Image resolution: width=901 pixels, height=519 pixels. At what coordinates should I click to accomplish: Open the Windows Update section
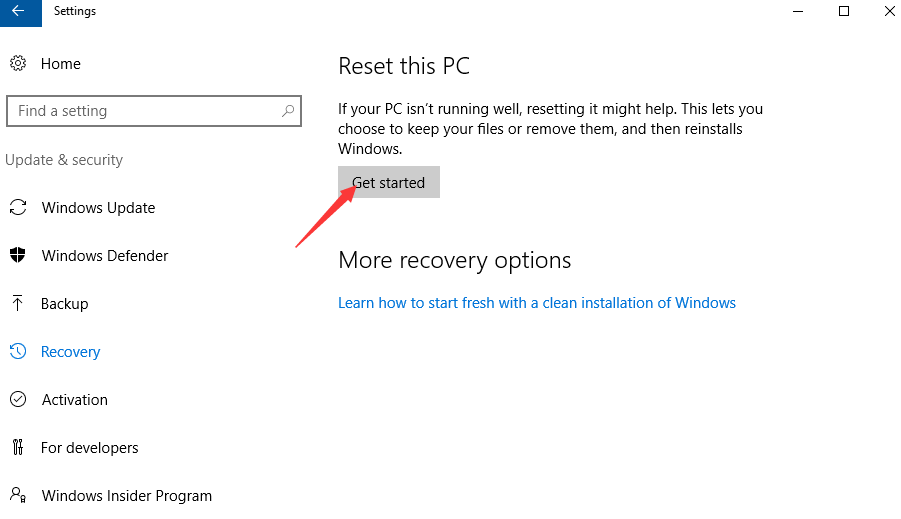[98, 207]
